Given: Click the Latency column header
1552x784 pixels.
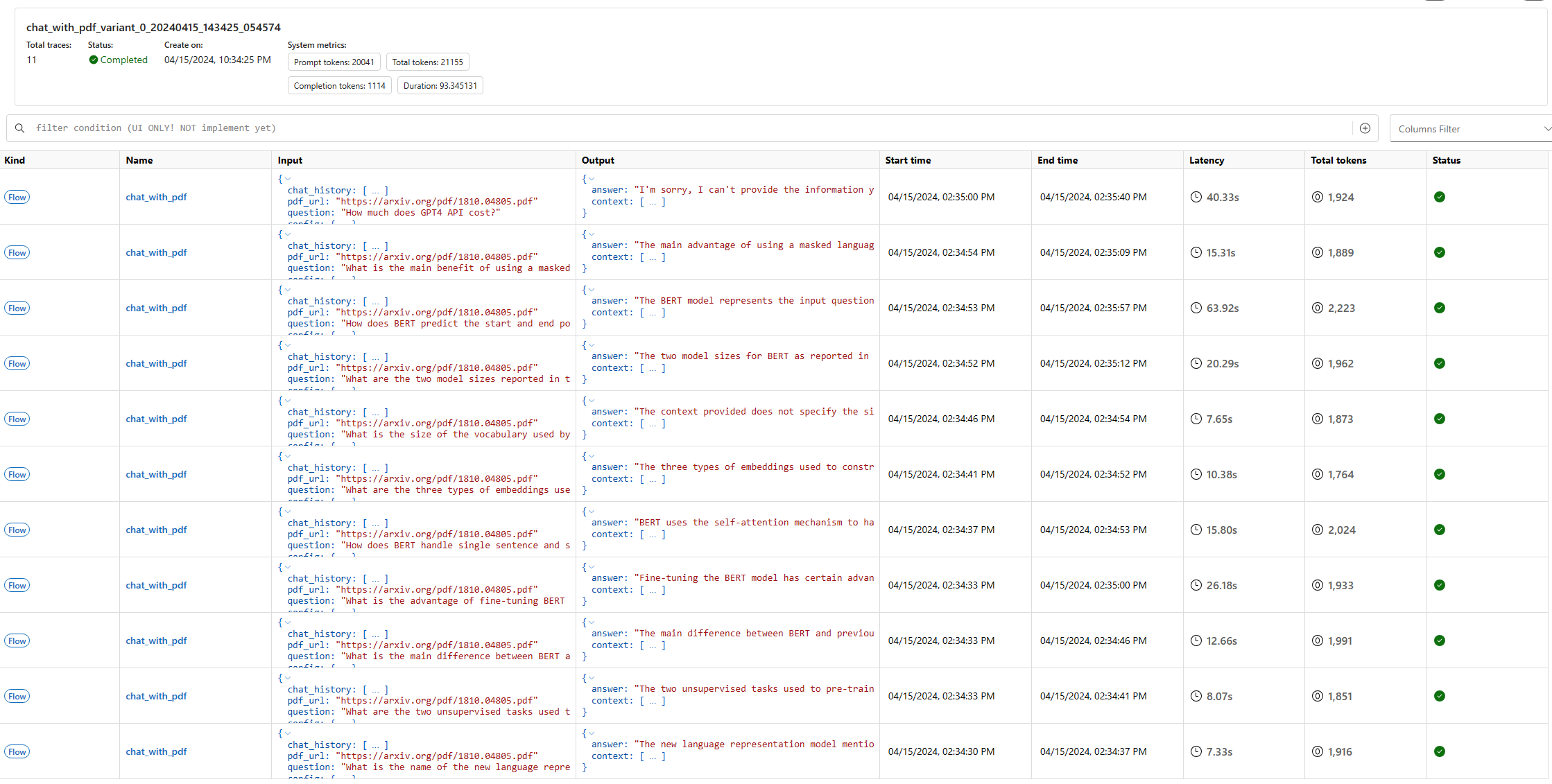Looking at the screenshot, I should pyautogui.click(x=1207, y=160).
